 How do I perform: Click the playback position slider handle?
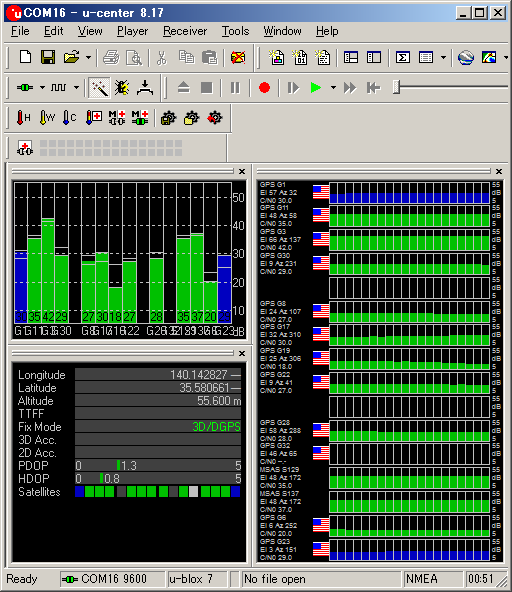(x=396, y=87)
